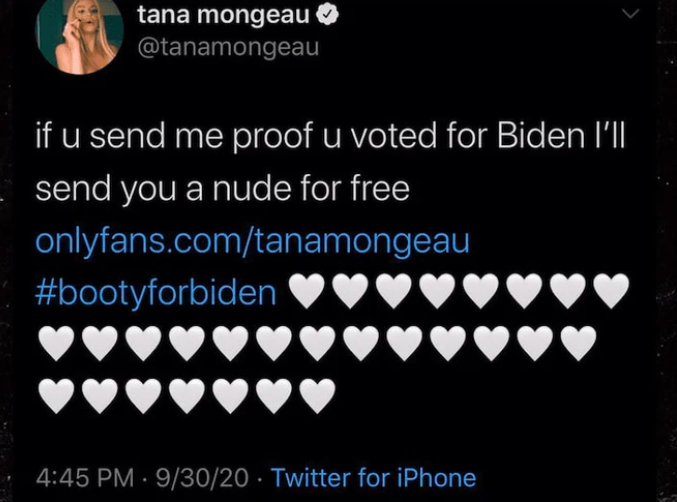Click the "send you a nude for free" line
This screenshot has height=502, width=677.
222,189
